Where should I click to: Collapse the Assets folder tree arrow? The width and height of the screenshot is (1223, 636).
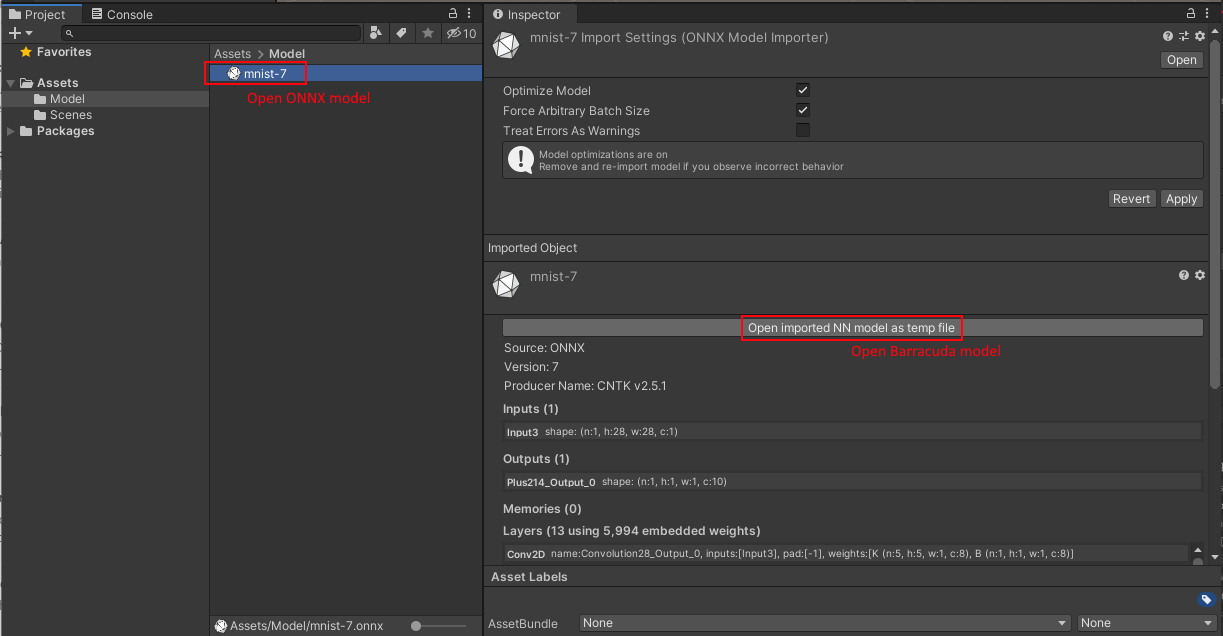click(12, 83)
